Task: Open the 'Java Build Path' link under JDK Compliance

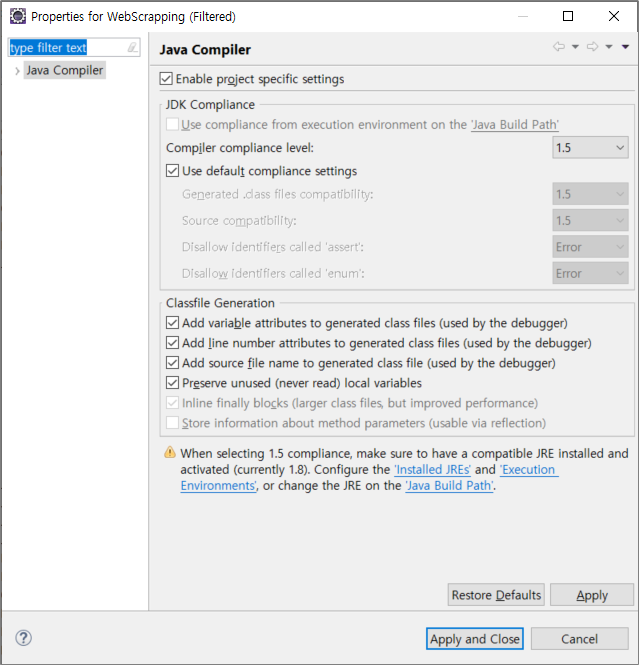Action: (515, 125)
